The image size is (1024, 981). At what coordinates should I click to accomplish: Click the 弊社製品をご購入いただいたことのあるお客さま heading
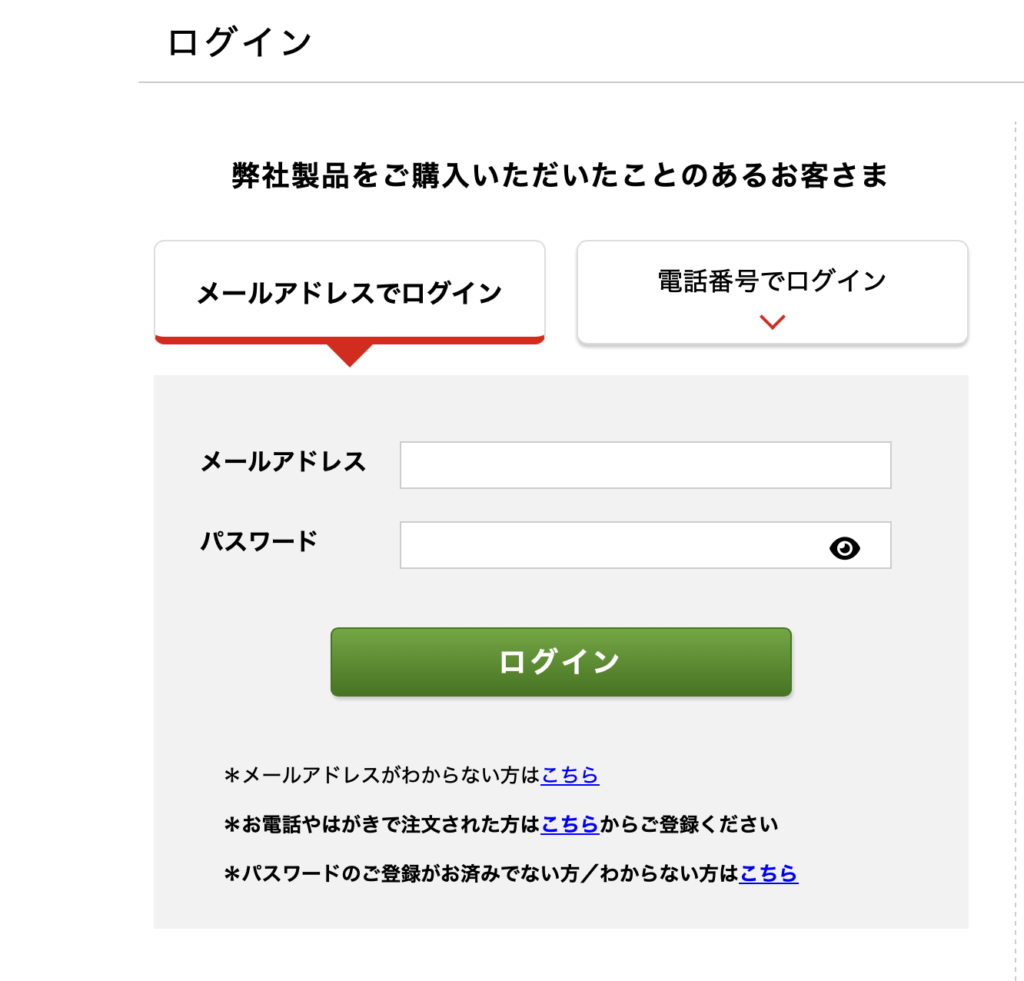(560, 175)
